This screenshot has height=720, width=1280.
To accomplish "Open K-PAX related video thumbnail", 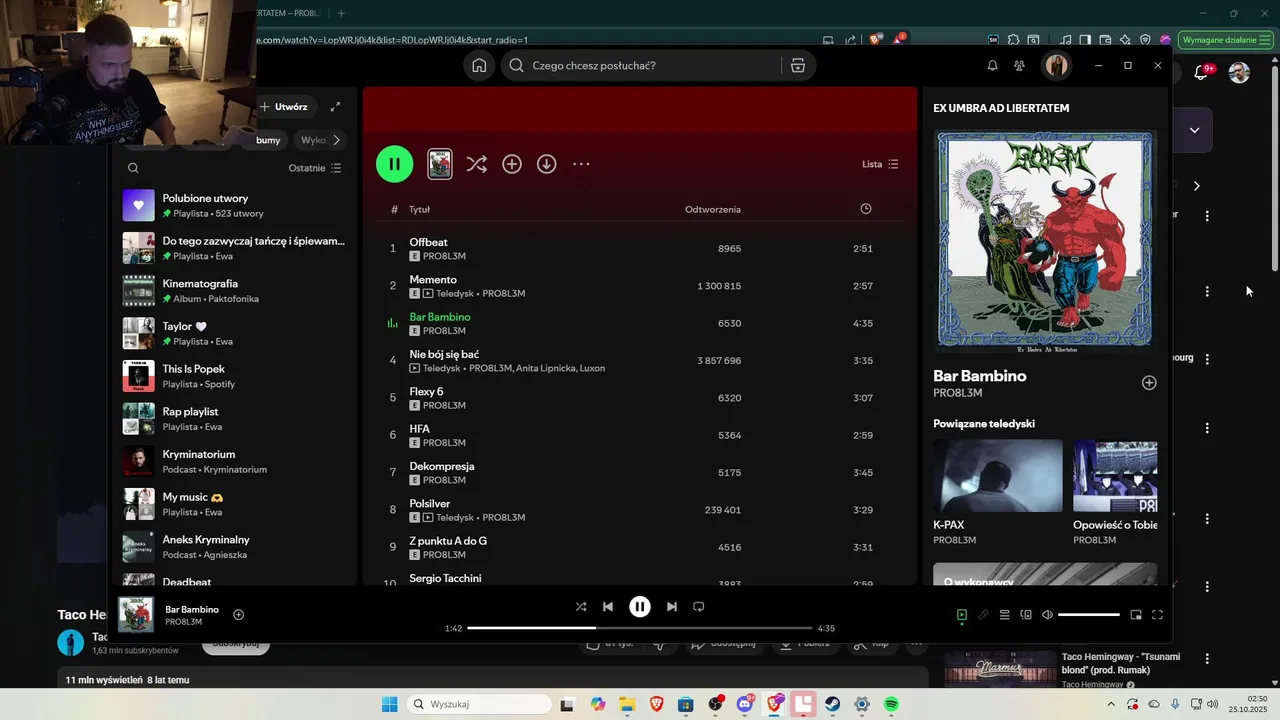I will (x=998, y=476).
